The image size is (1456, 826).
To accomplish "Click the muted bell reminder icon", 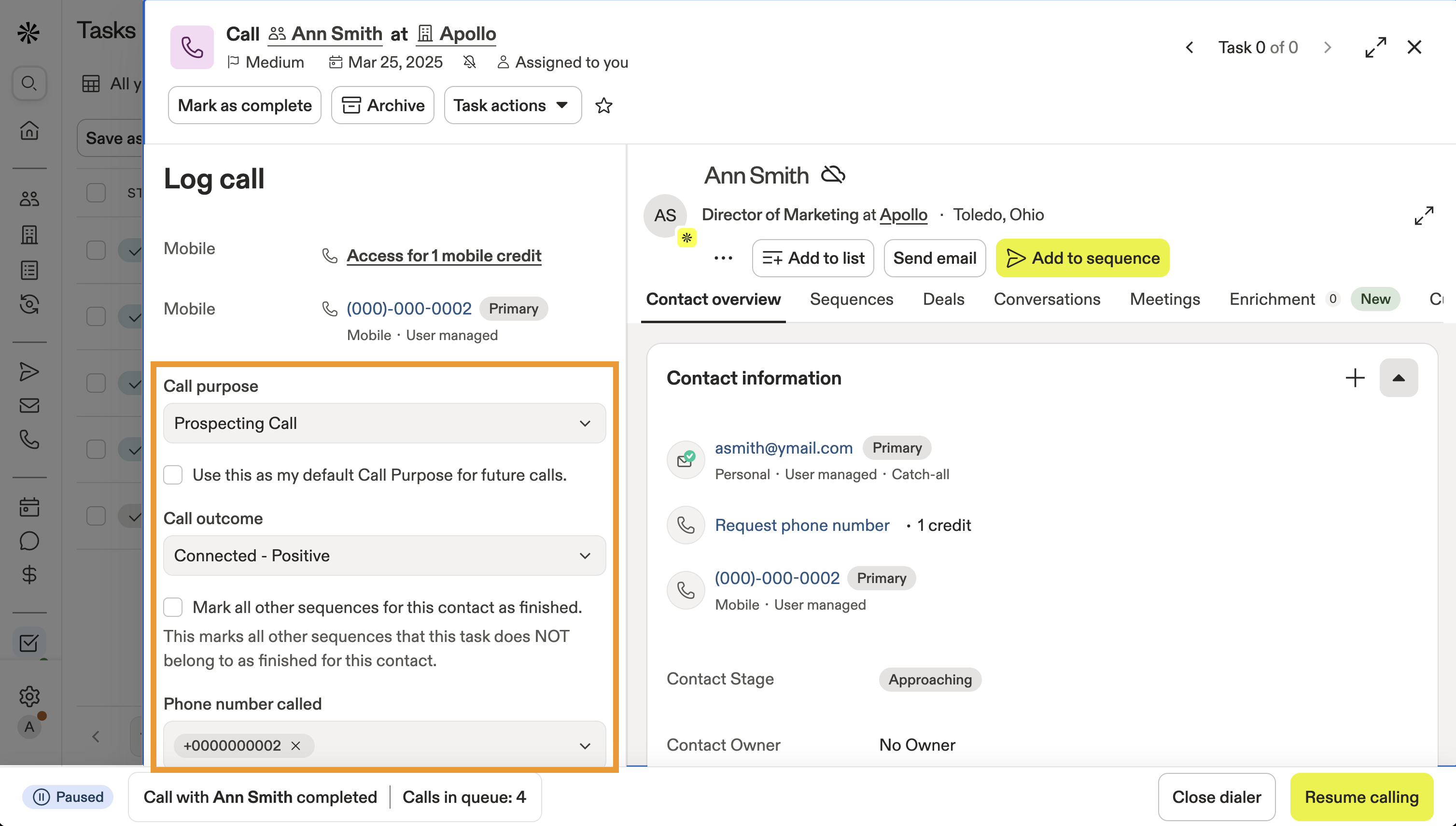I will pos(469,62).
